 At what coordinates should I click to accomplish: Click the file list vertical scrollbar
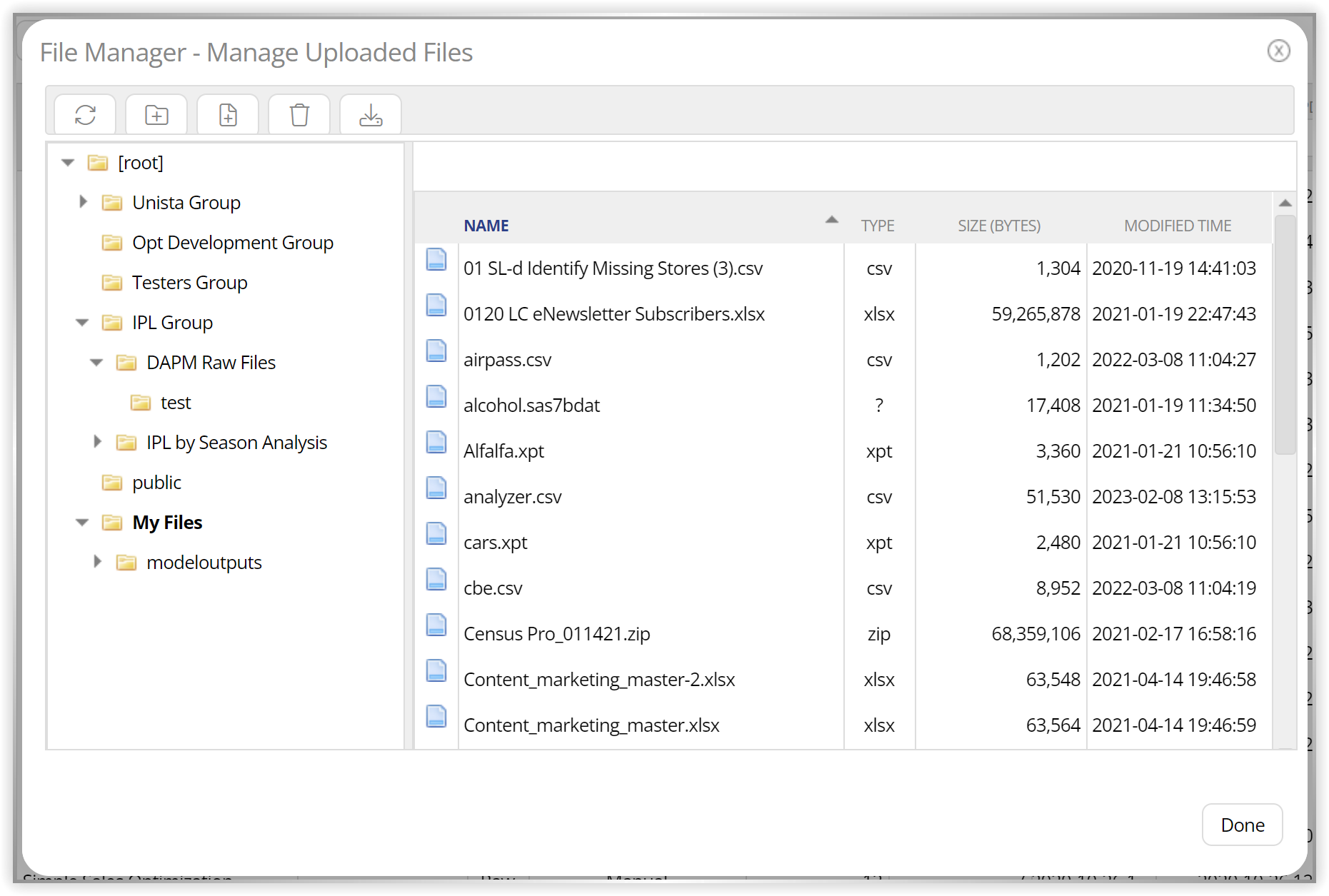[1285, 336]
